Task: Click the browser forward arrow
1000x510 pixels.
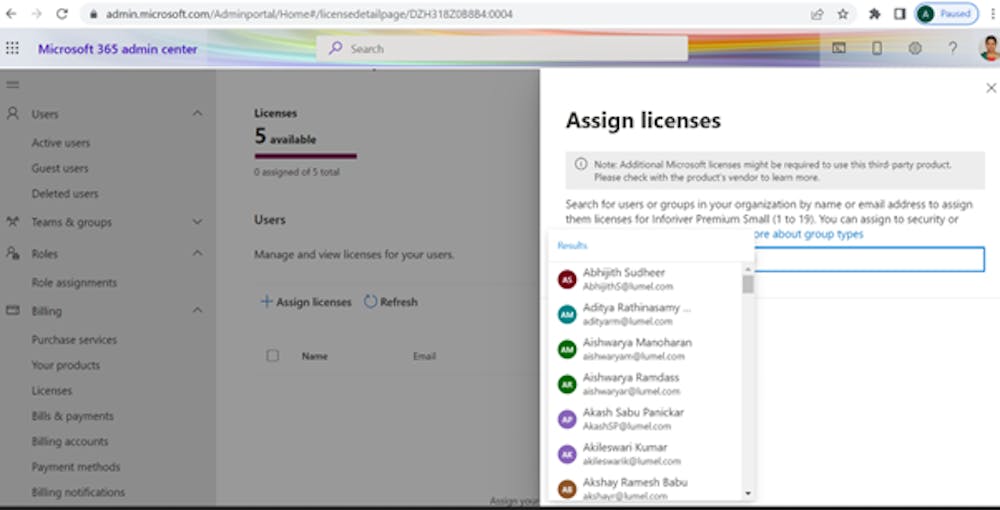Action: click(36, 14)
